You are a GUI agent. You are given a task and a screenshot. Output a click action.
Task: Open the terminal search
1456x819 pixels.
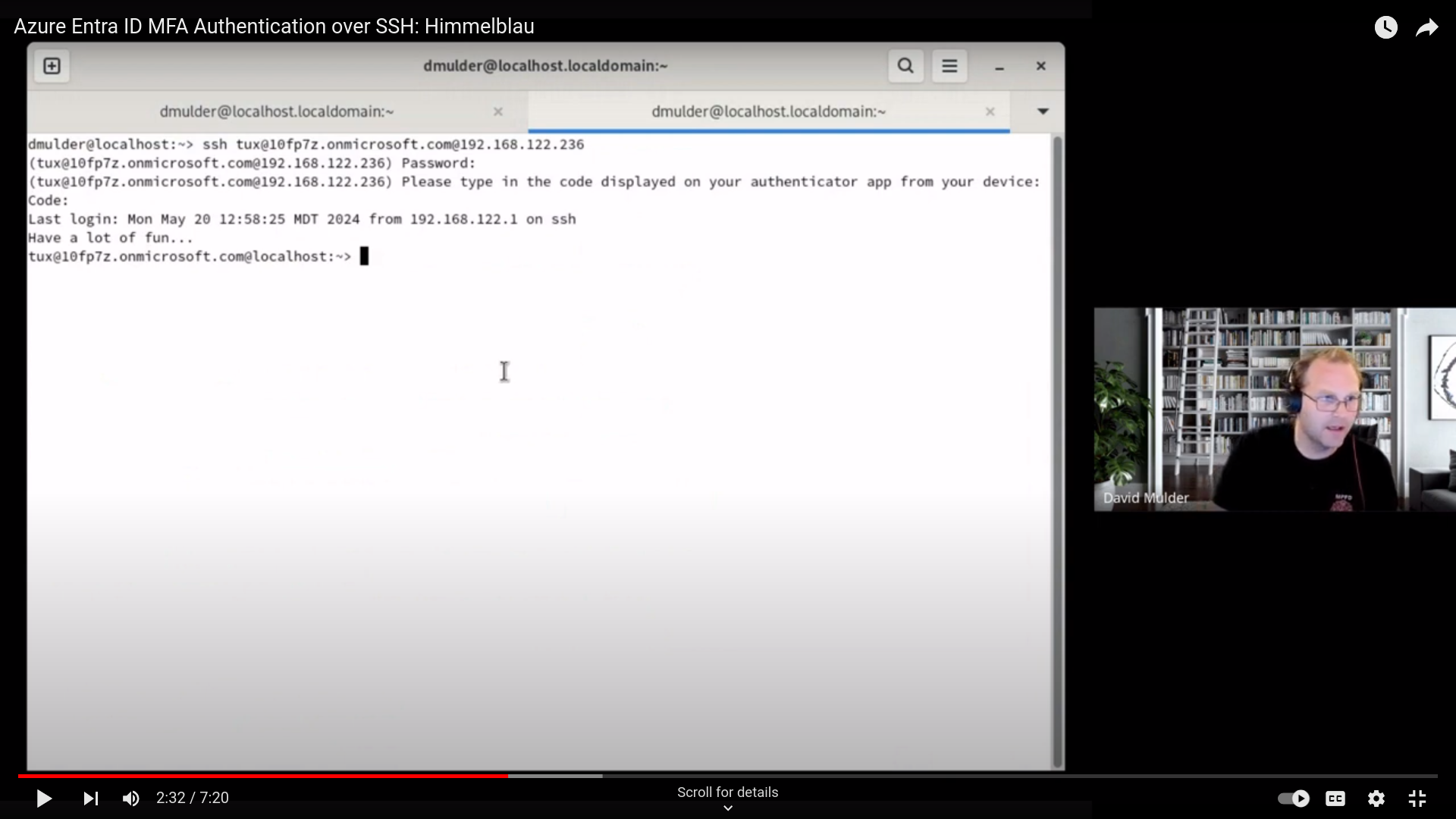pos(905,66)
